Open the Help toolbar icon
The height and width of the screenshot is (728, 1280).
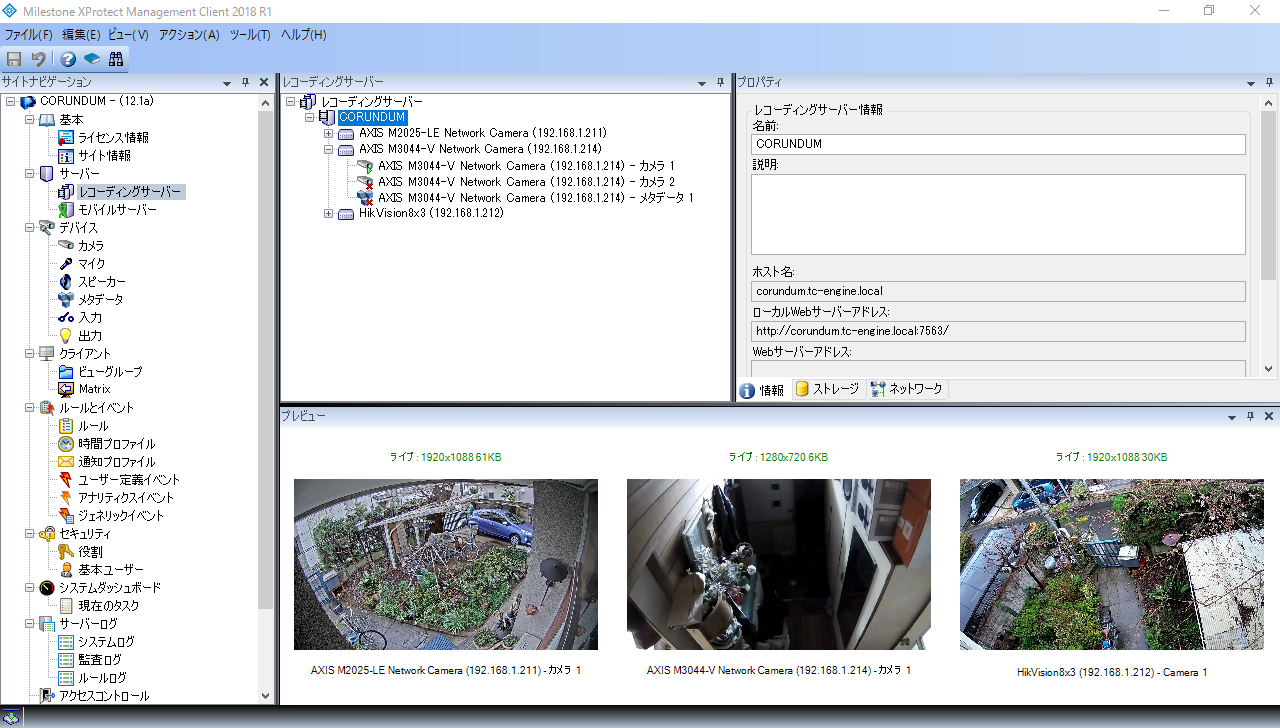point(68,59)
